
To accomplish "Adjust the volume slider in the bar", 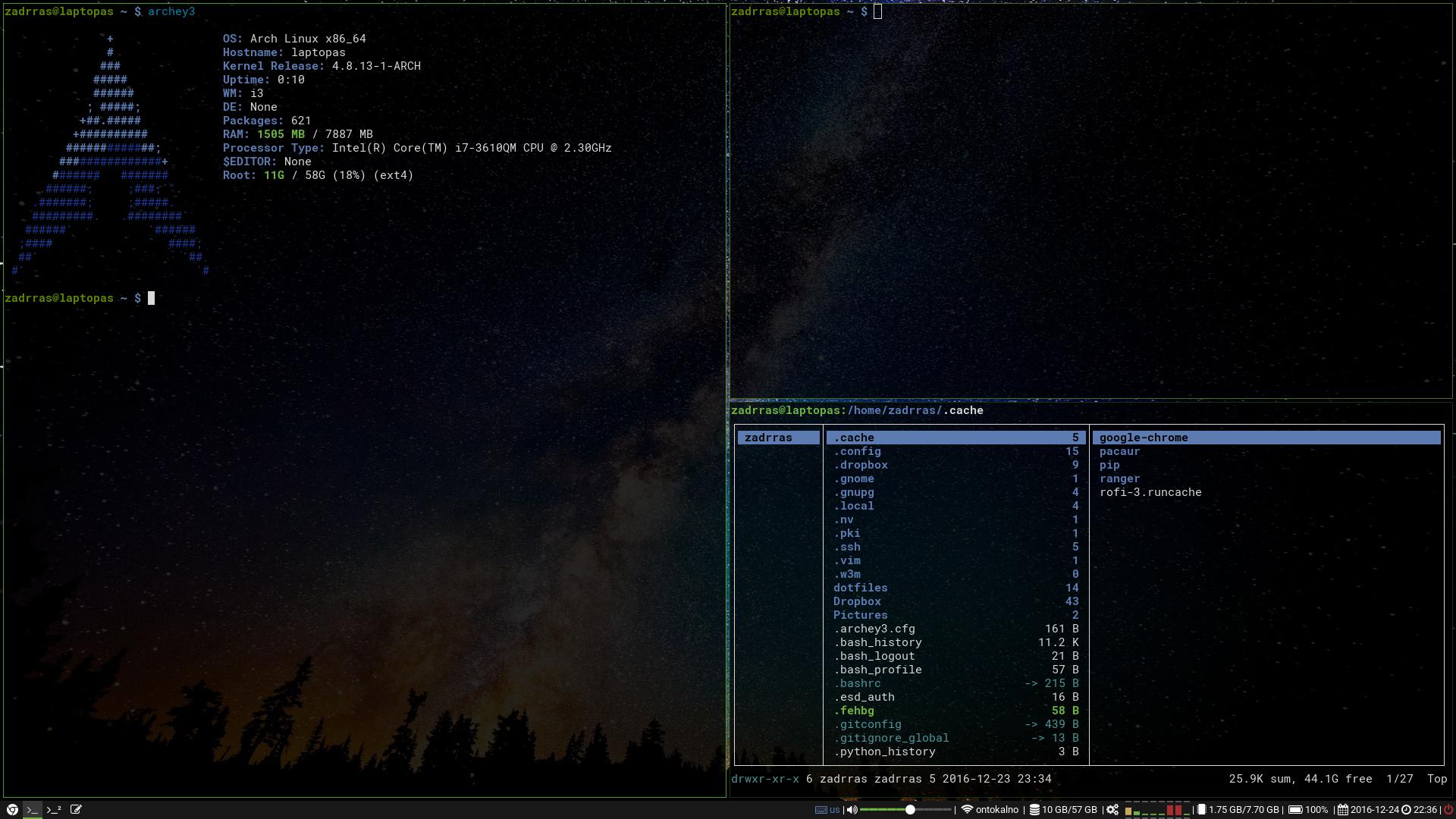I will (906, 810).
